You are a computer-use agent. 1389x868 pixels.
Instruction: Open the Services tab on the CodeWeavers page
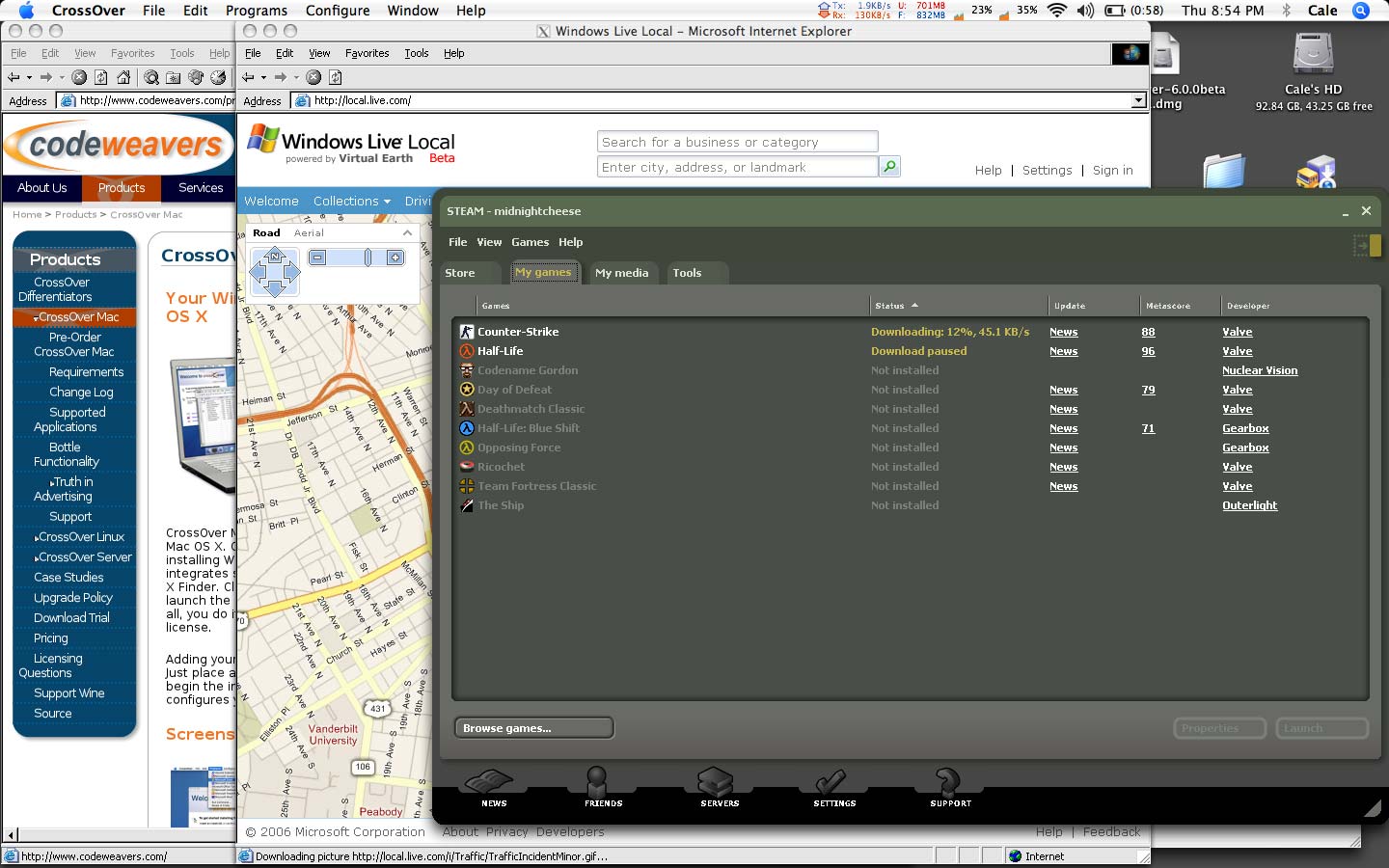(201, 188)
